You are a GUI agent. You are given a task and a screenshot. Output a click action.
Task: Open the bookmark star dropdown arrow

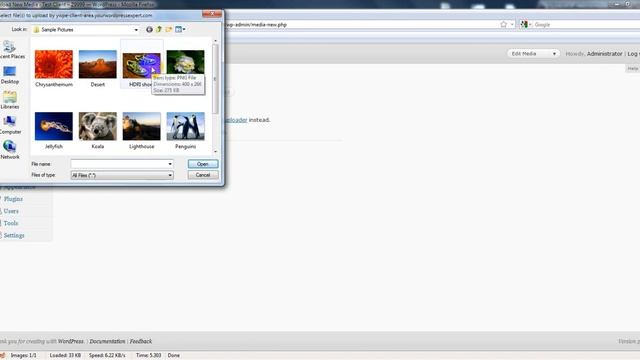click(x=512, y=24)
